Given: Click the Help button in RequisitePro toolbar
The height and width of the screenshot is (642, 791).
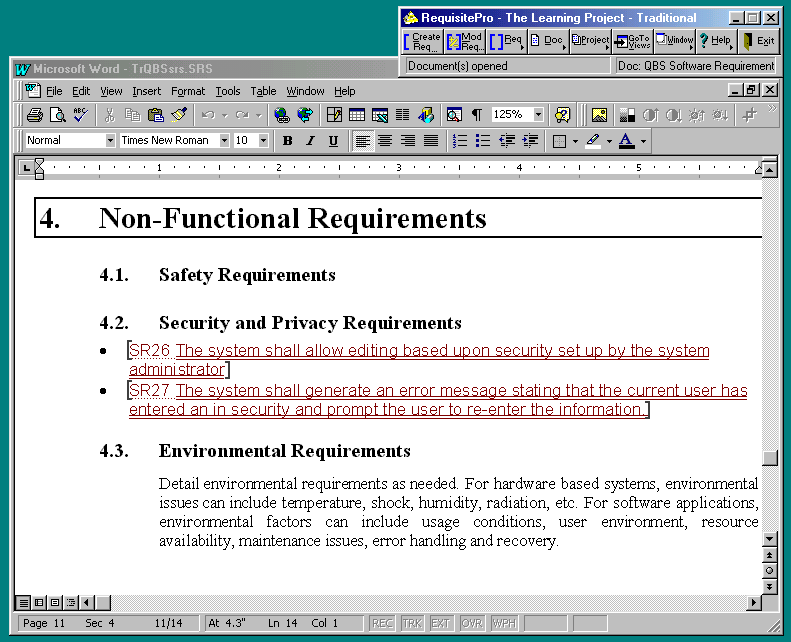Looking at the screenshot, I should [715, 41].
